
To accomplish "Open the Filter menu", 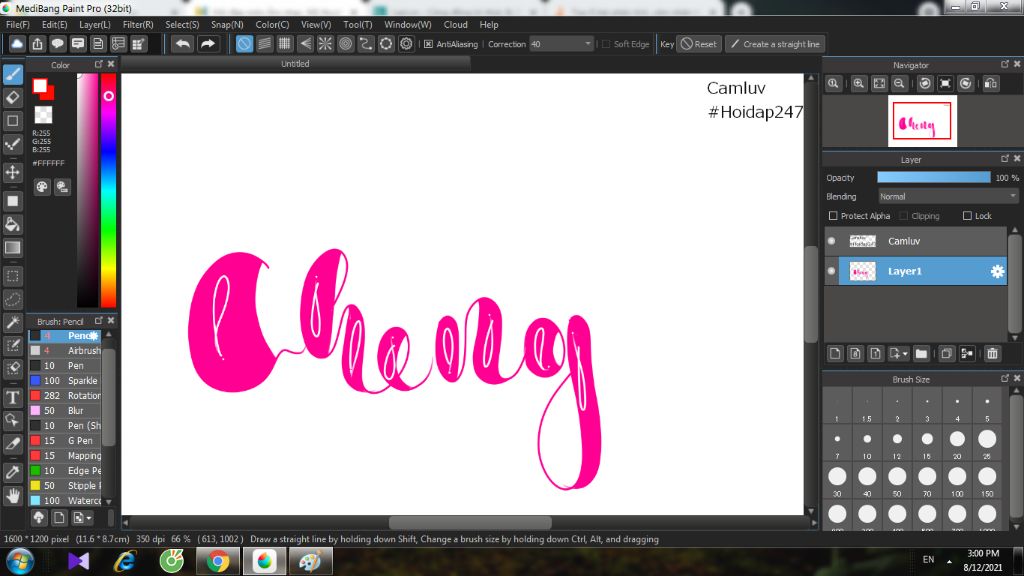I will coord(138,25).
